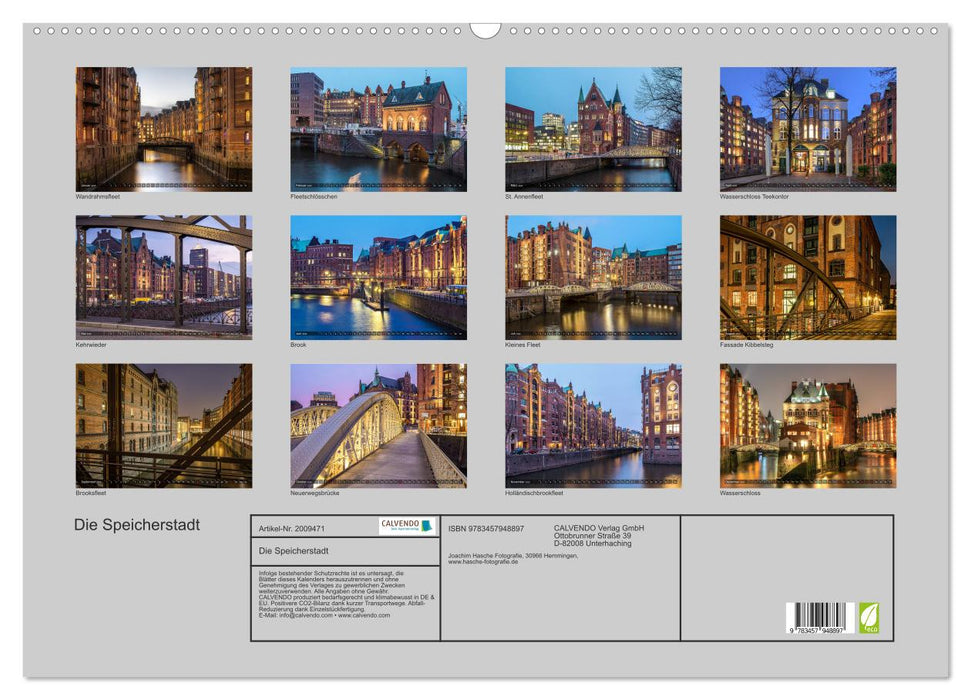The height and width of the screenshot is (700, 971).
Task: Click the Artikel-Nr. 2009471 field
Action: click(x=294, y=529)
